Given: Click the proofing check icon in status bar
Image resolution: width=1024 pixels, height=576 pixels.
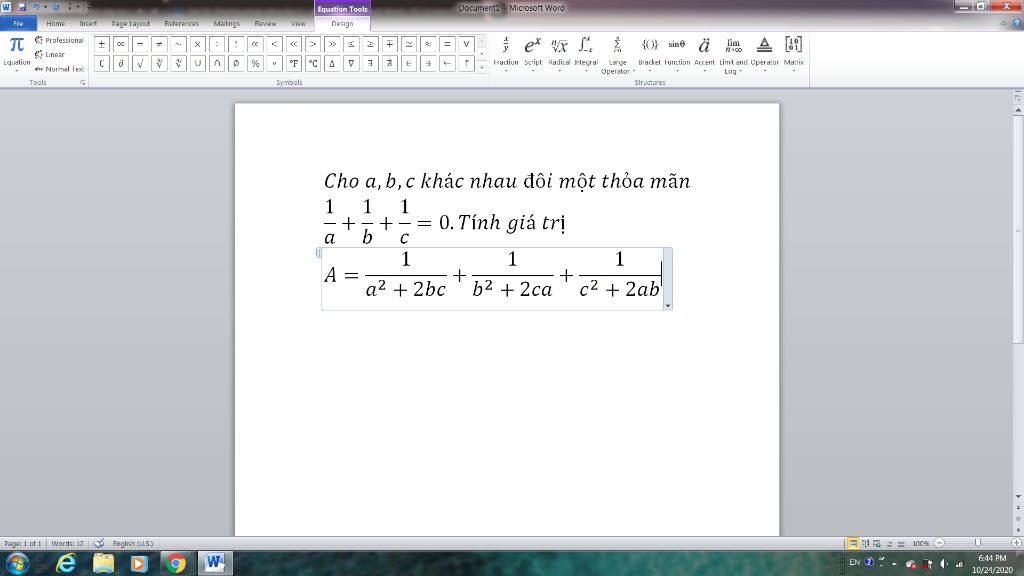Looking at the screenshot, I should pos(98,543).
